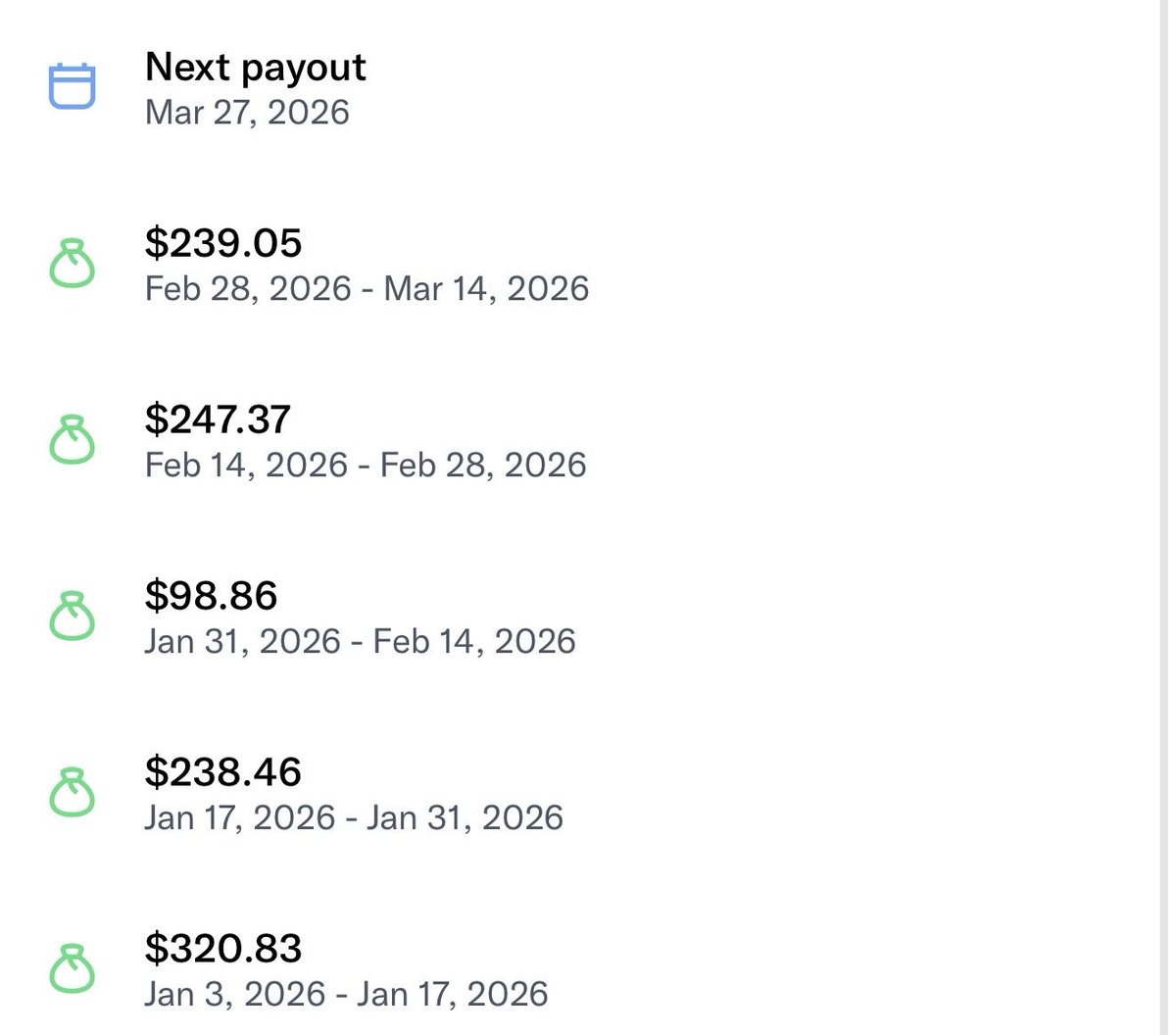
Task: Open the $239.05 payout amount
Action: (x=223, y=242)
